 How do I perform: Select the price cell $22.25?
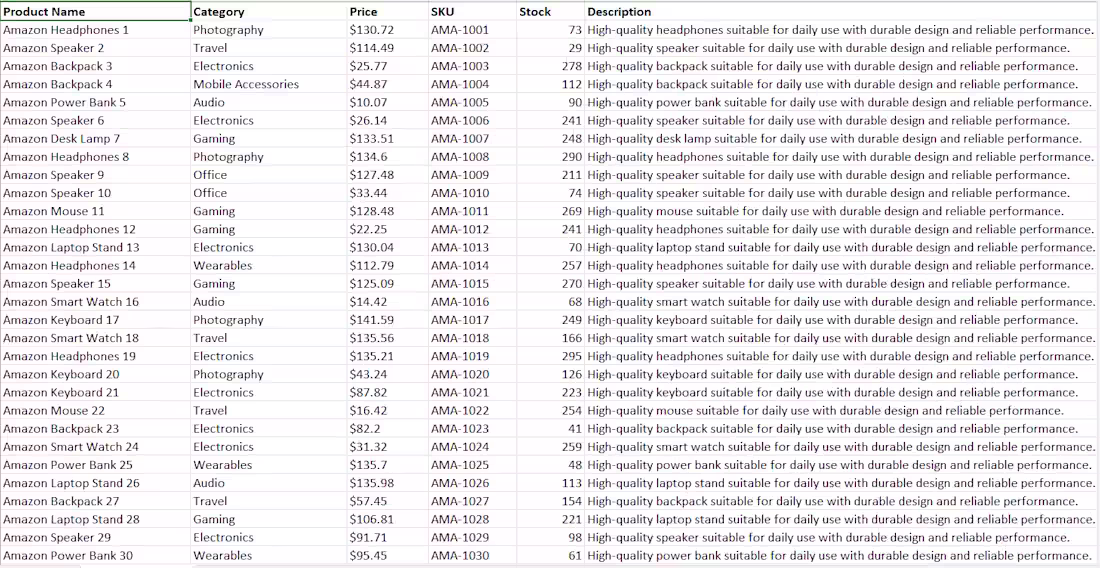click(x=387, y=229)
